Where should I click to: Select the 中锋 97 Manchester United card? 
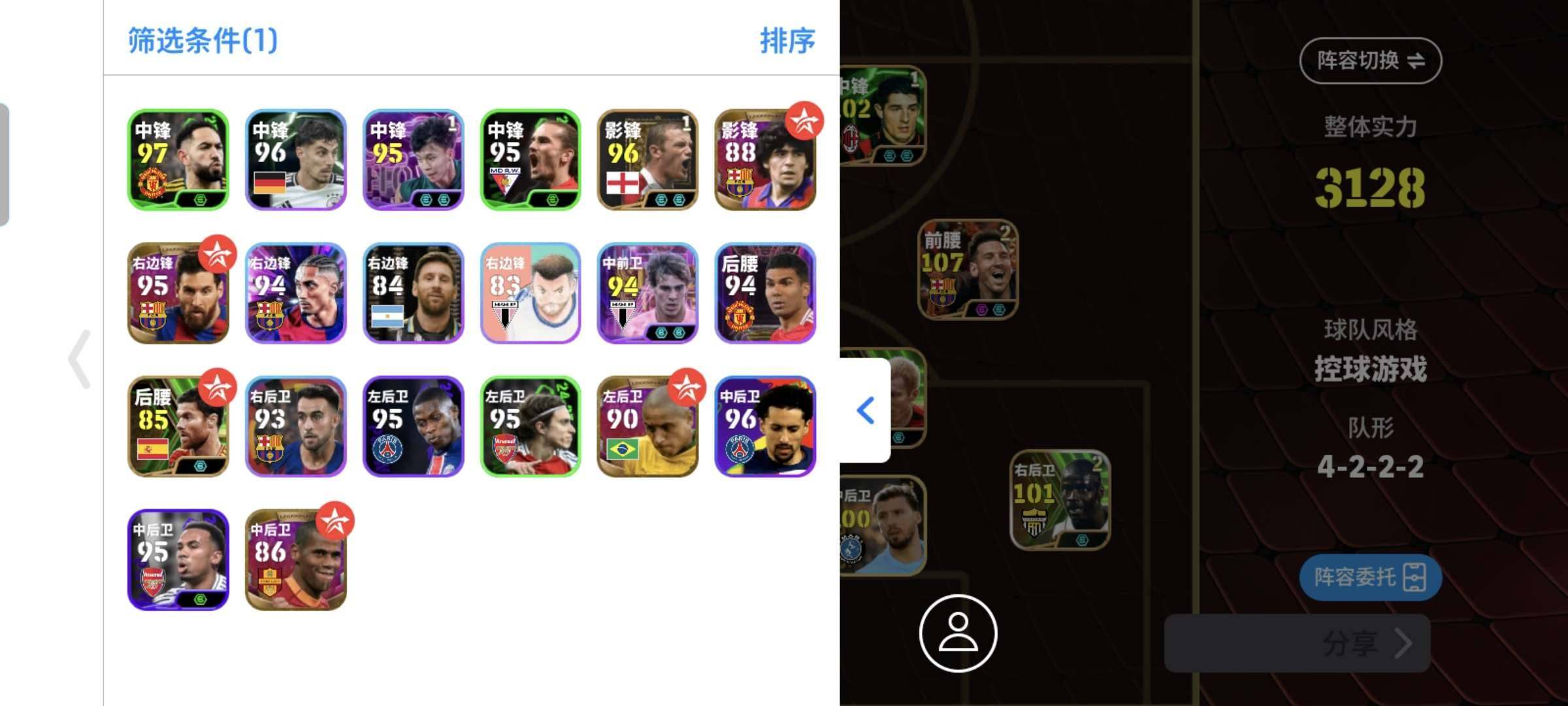click(178, 160)
